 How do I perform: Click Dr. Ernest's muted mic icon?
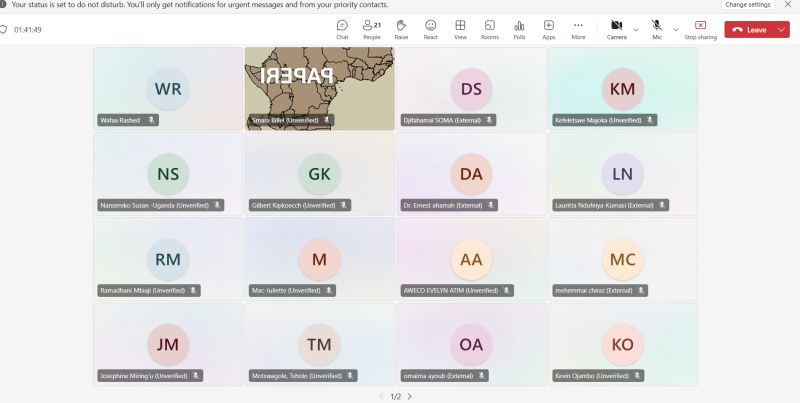(x=490, y=206)
